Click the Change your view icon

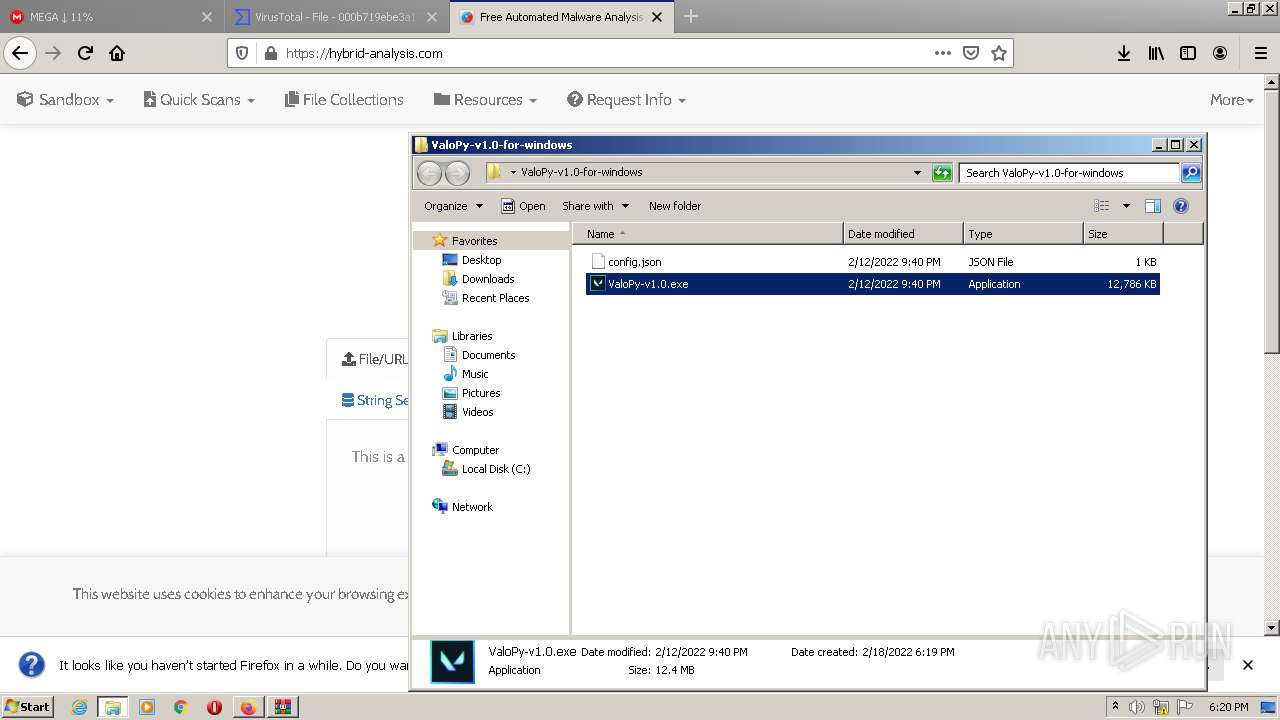tap(1101, 206)
